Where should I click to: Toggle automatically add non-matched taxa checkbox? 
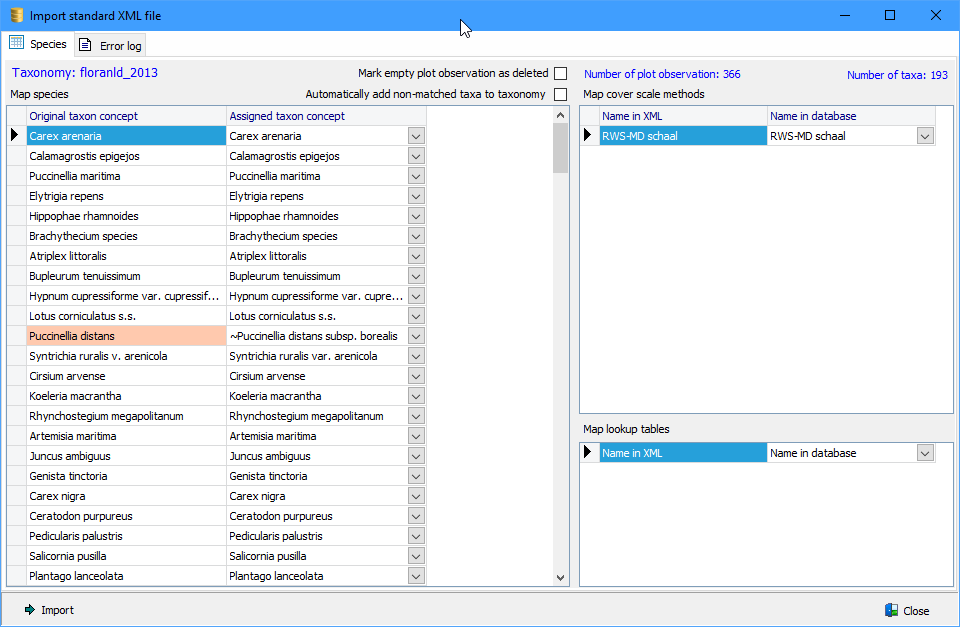pos(560,95)
